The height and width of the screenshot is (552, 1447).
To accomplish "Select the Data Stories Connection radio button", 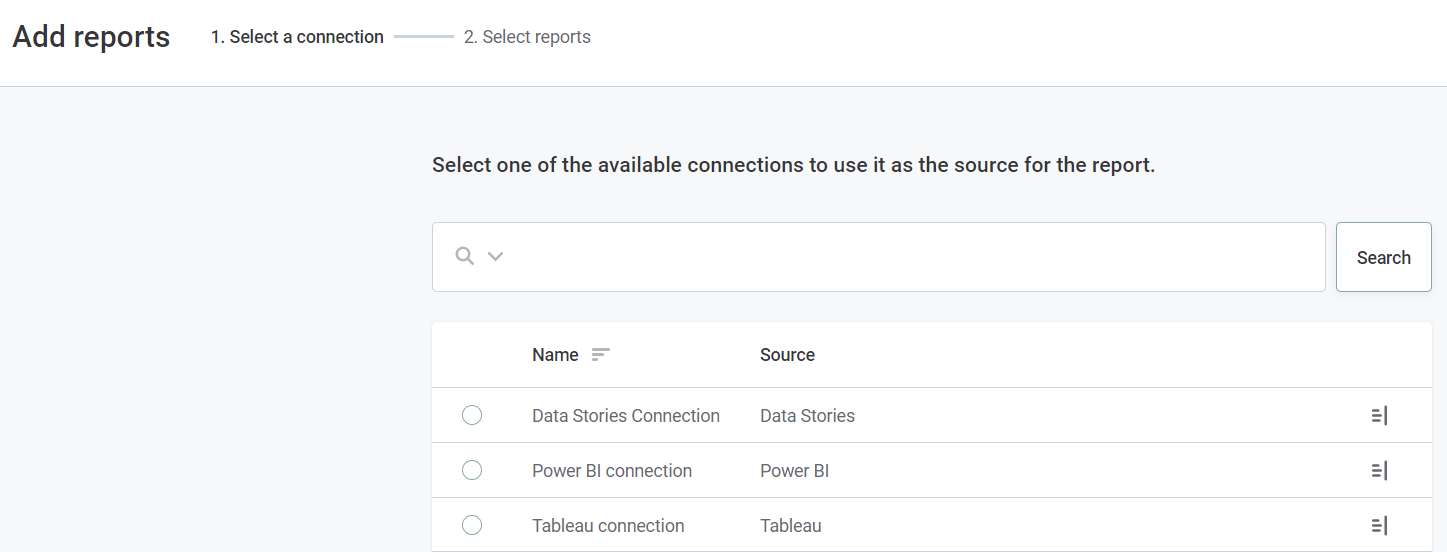I will [472, 415].
